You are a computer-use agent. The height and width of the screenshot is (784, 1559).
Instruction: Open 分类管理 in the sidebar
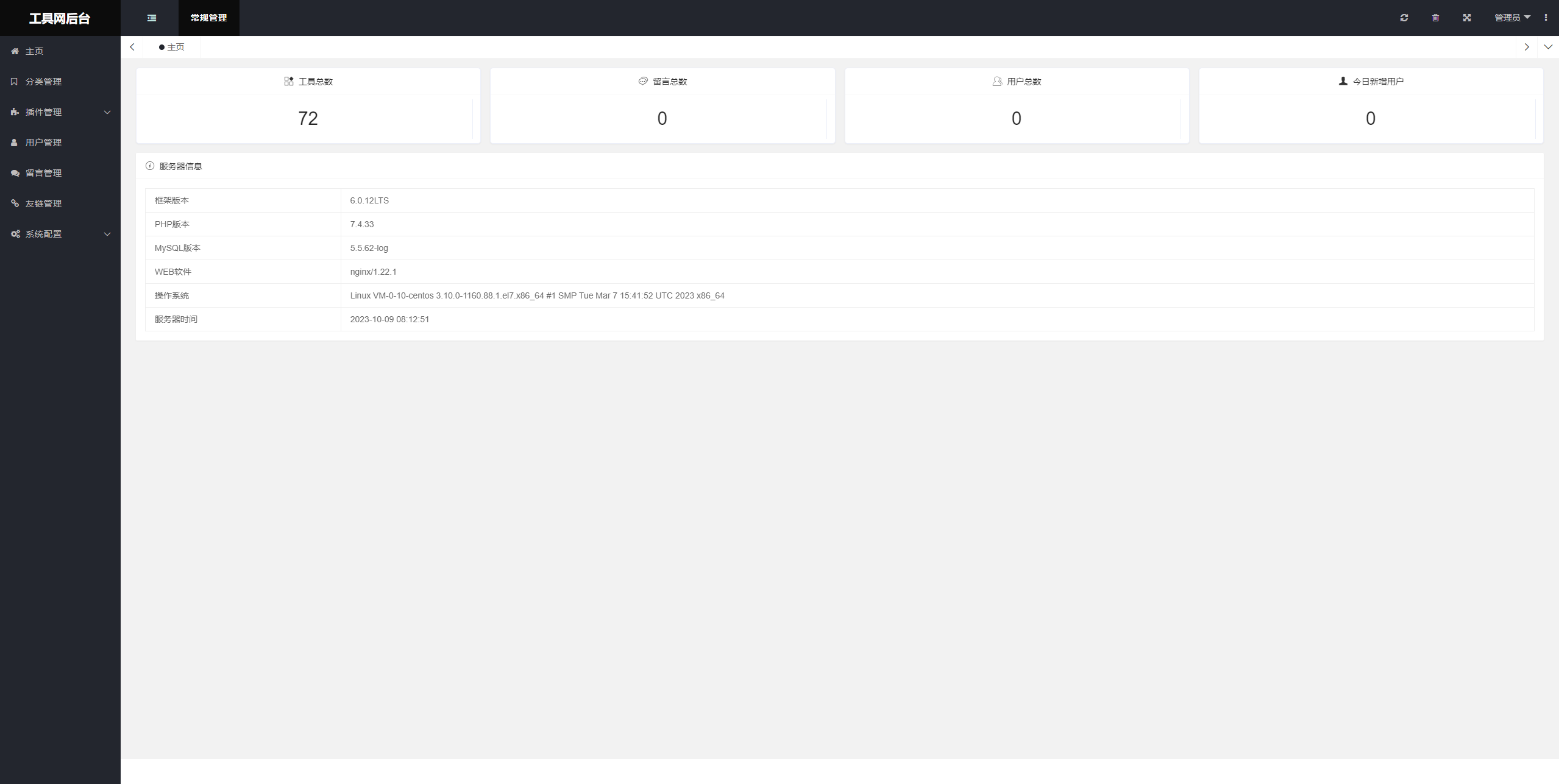coord(60,82)
